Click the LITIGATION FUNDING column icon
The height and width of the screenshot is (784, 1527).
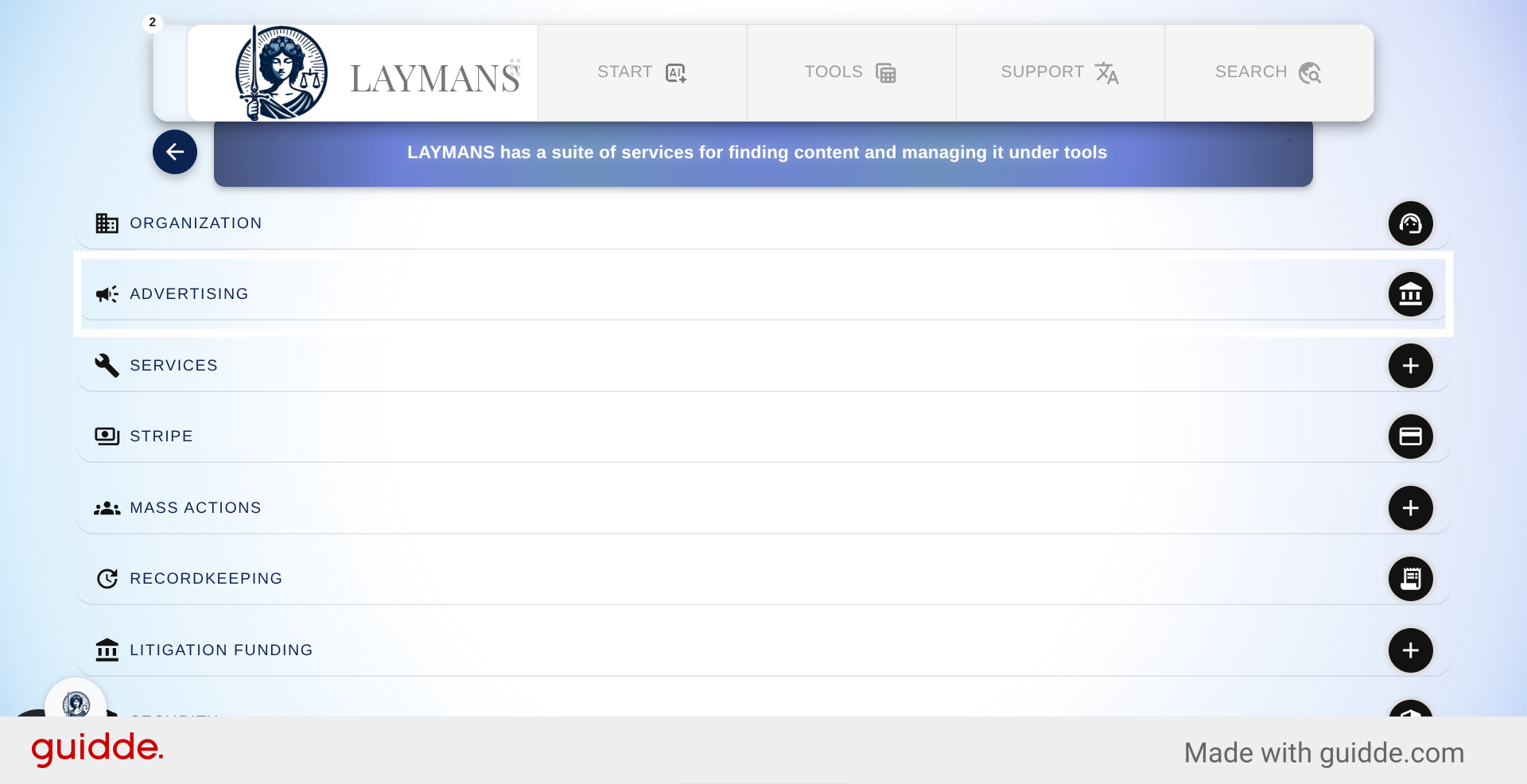pos(107,650)
